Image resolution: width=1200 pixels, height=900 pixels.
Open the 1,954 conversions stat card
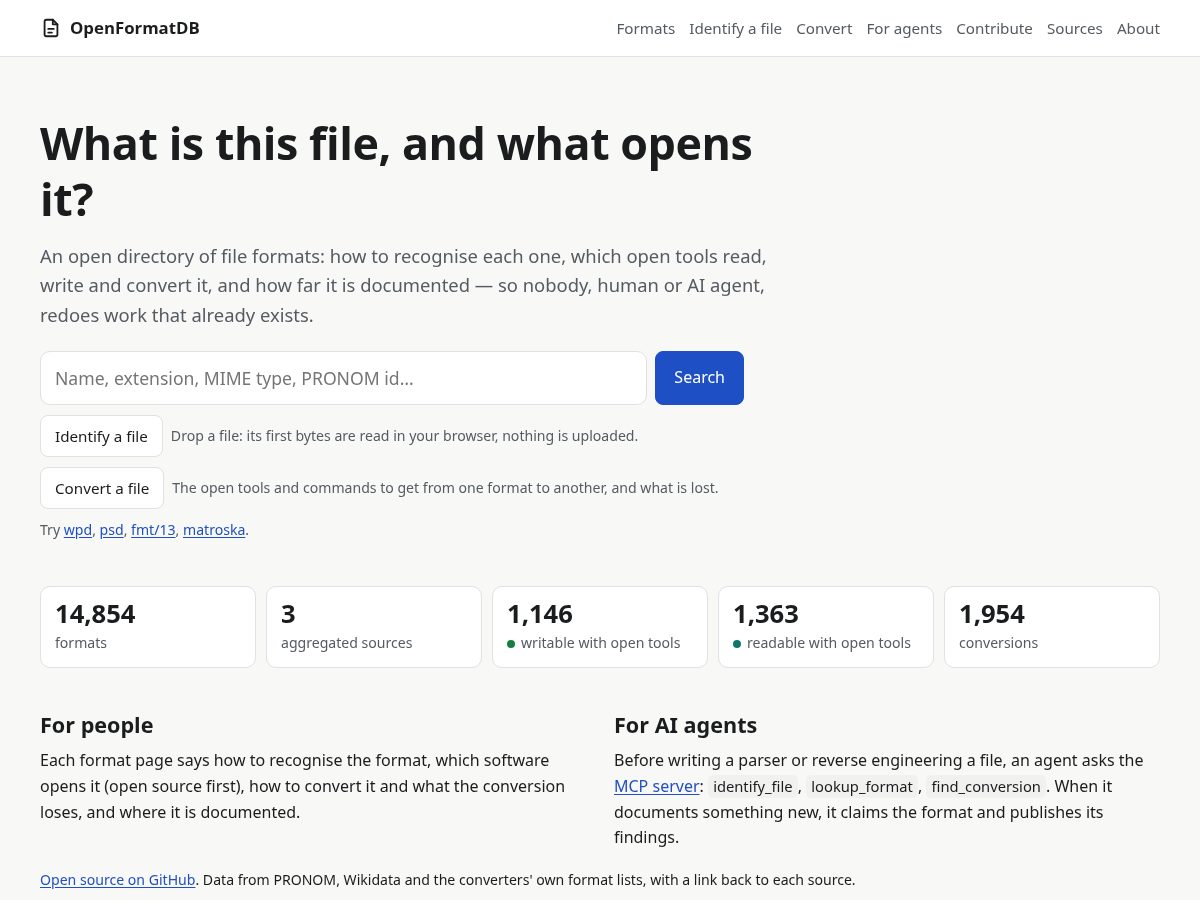coord(1052,627)
